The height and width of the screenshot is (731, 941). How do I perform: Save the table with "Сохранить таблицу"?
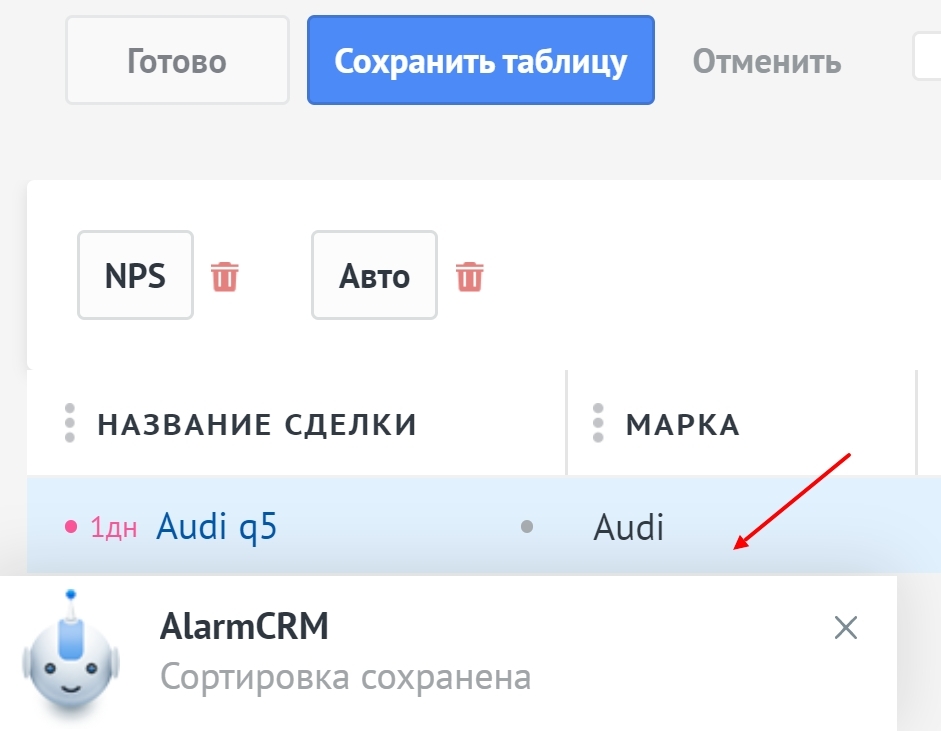[x=480, y=61]
